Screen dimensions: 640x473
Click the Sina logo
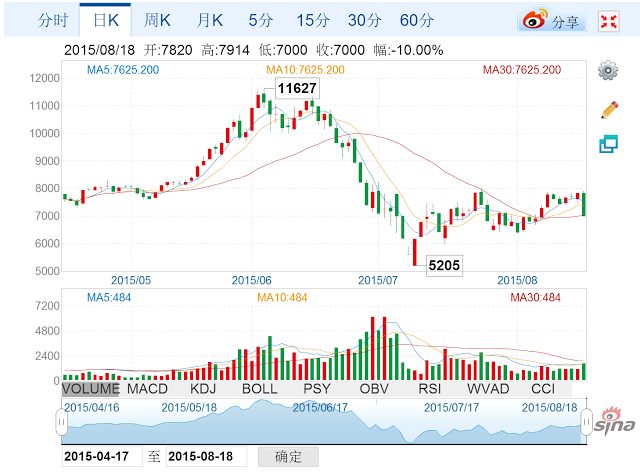pos(616,424)
